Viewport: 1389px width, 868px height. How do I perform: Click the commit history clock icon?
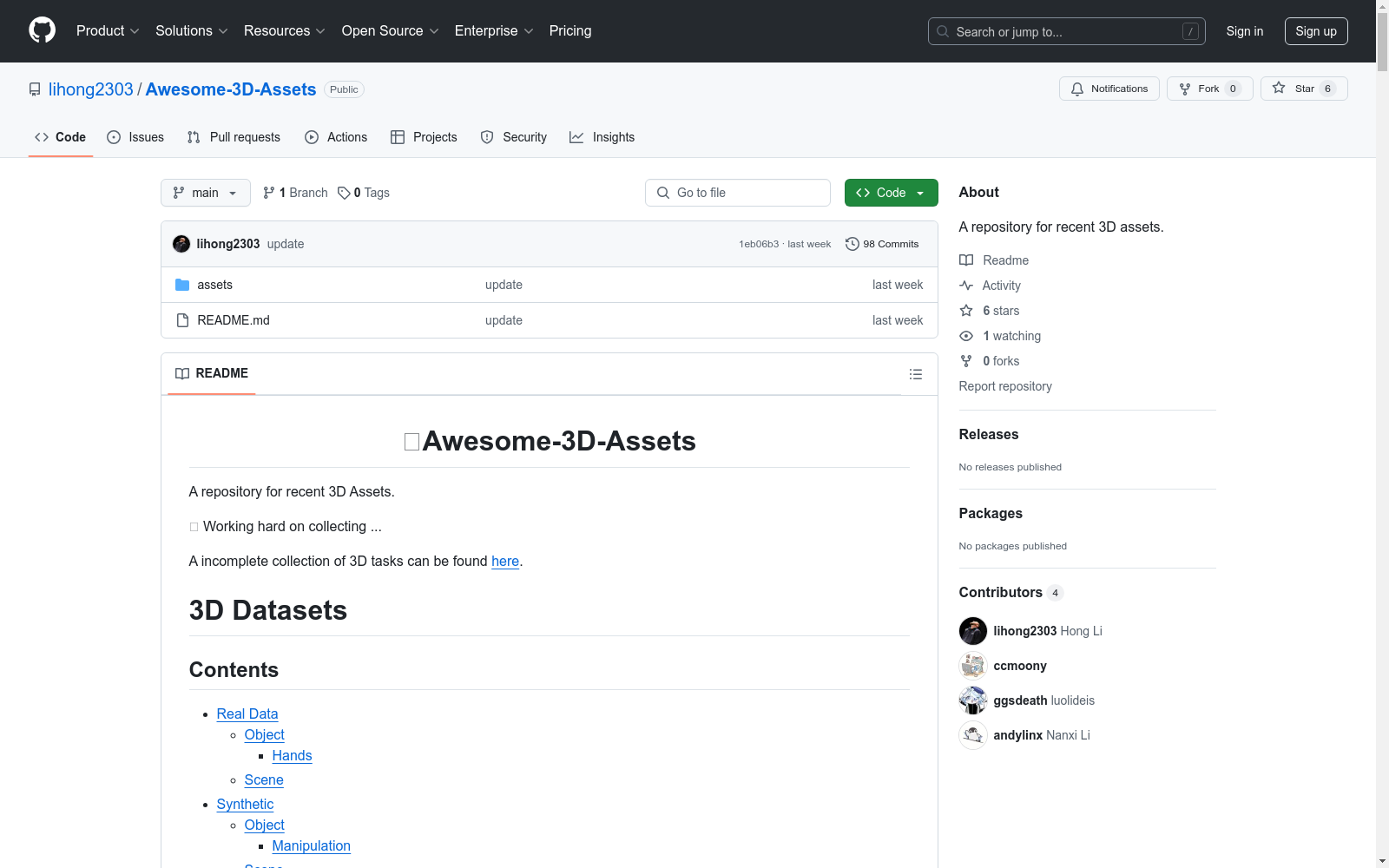852,244
